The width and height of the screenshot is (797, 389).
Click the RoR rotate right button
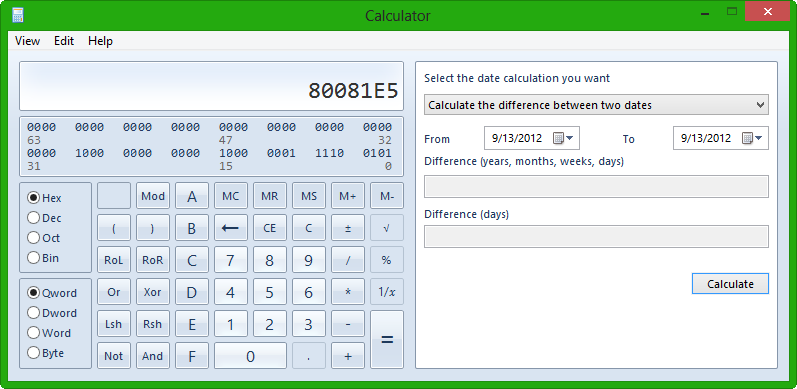(x=152, y=260)
